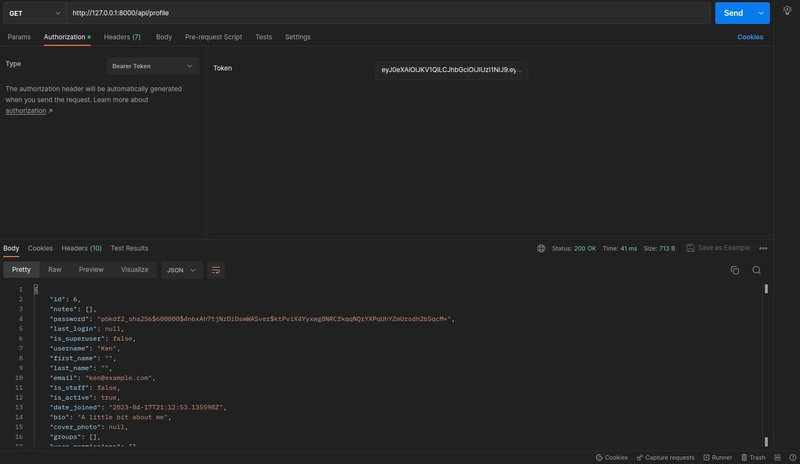The image size is (800, 464).
Task: Switch to Preview response view
Action: pos(91,270)
